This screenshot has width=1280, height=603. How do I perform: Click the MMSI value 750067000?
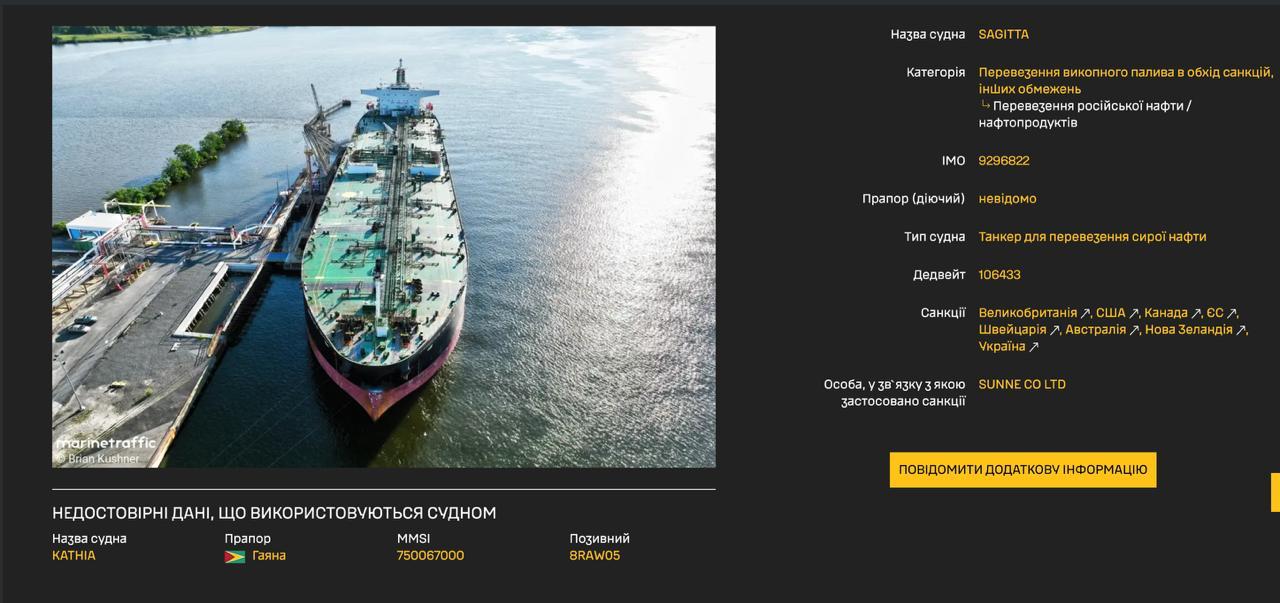[x=430, y=556]
